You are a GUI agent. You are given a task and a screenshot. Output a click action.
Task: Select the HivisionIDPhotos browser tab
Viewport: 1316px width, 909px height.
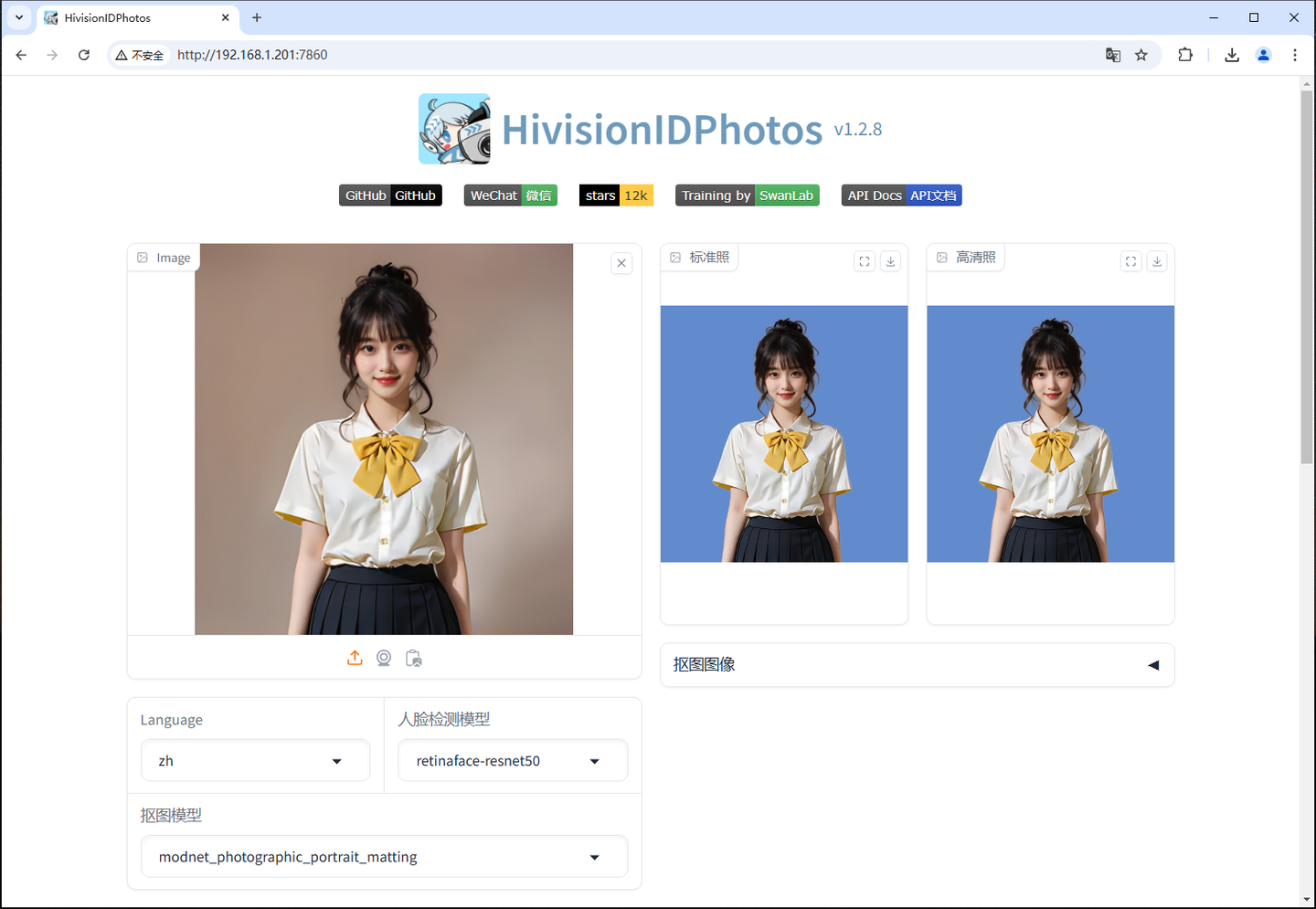pyautogui.click(x=128, y=17)
